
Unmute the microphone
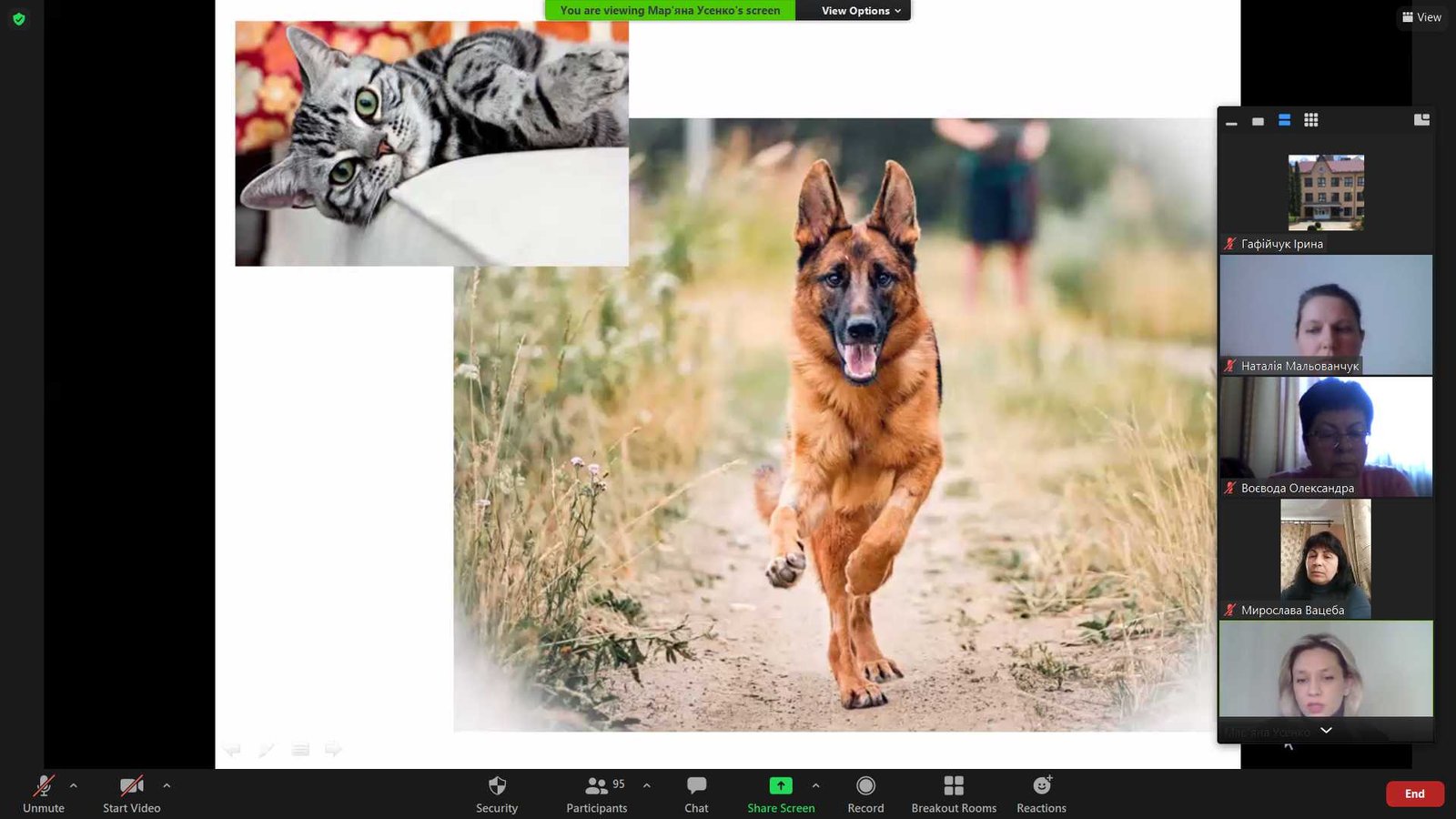[44, 794]
